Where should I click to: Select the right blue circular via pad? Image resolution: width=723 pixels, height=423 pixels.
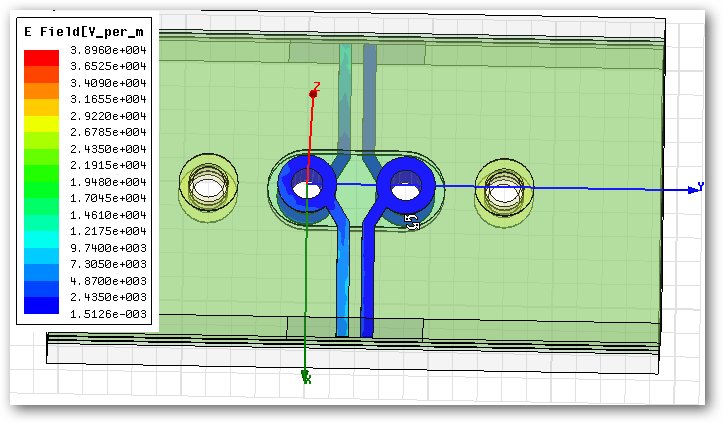[406, 185]
